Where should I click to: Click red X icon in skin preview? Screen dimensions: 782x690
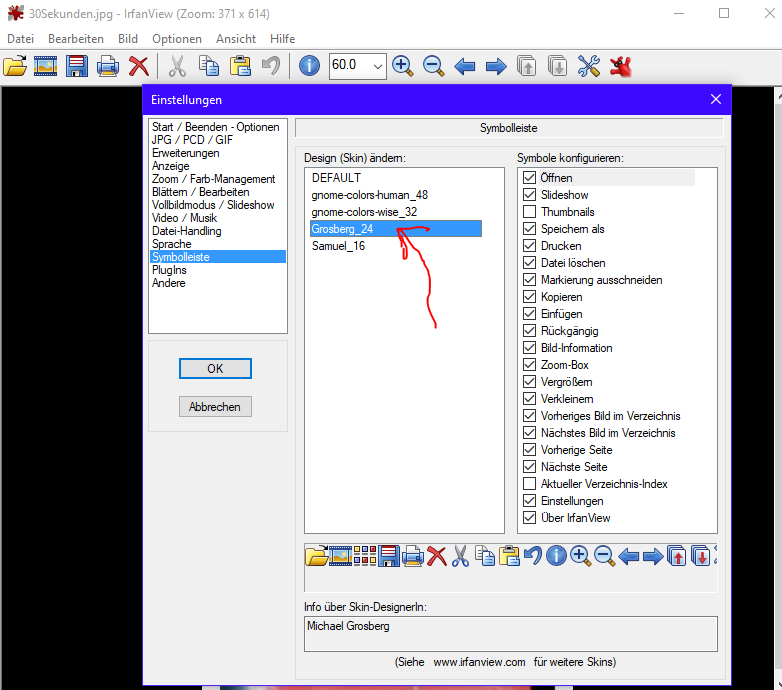click(x=437, y=556)
